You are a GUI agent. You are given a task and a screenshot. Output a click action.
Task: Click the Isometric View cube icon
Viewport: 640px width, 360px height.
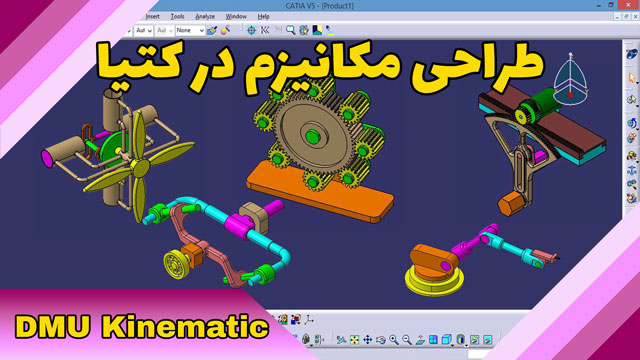point(446,340)
